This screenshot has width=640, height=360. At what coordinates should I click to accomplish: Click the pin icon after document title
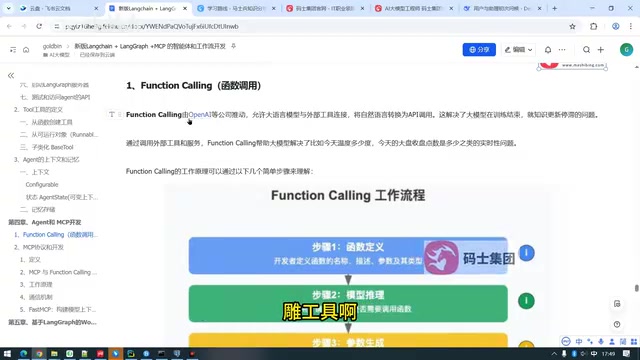pos(233,46)
